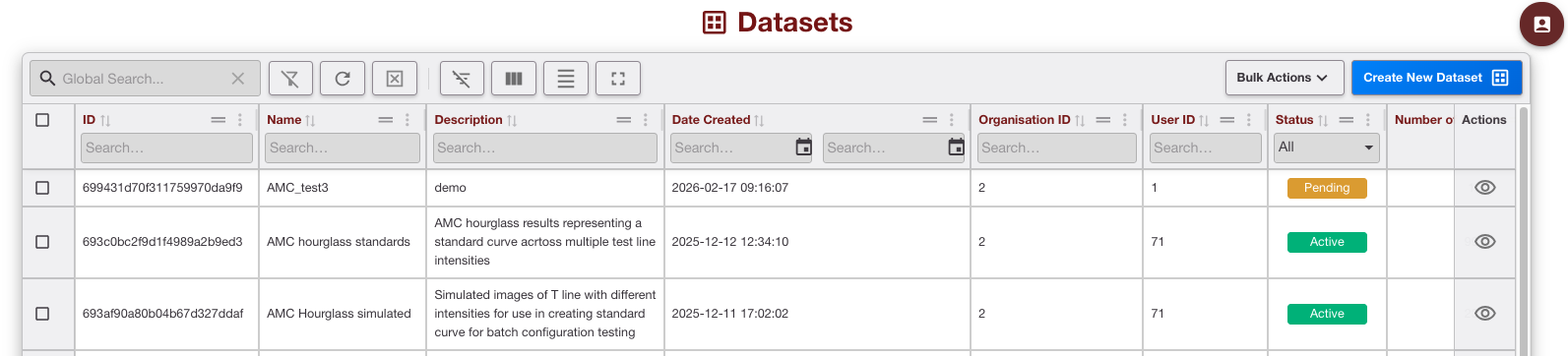Click the Date Created column drag handle

(930, 120)
